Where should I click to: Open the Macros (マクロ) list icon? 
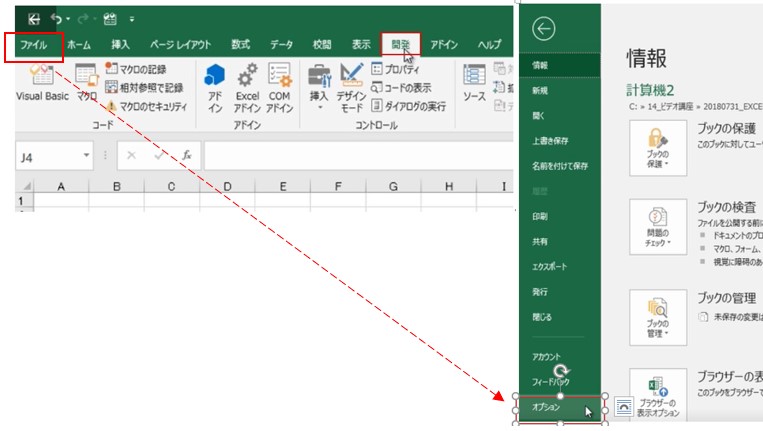(87, 83)
